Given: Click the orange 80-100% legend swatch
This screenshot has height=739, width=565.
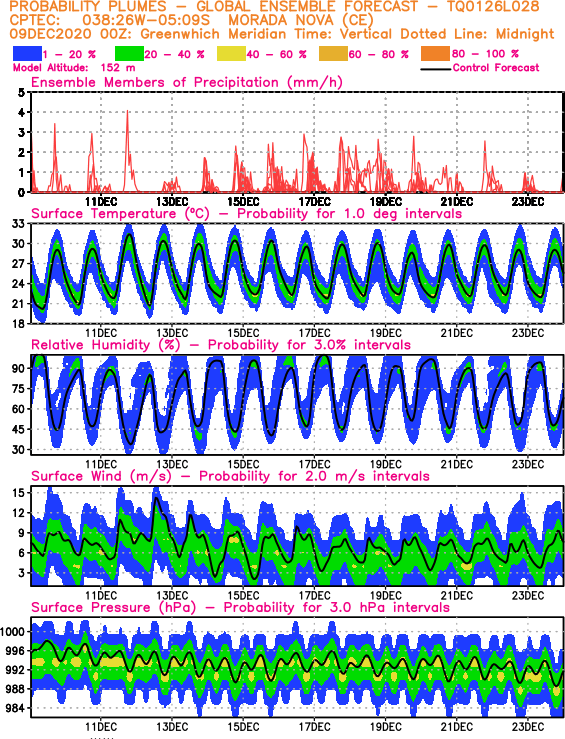Looking at the screenshot, I should tap(435, 53).
